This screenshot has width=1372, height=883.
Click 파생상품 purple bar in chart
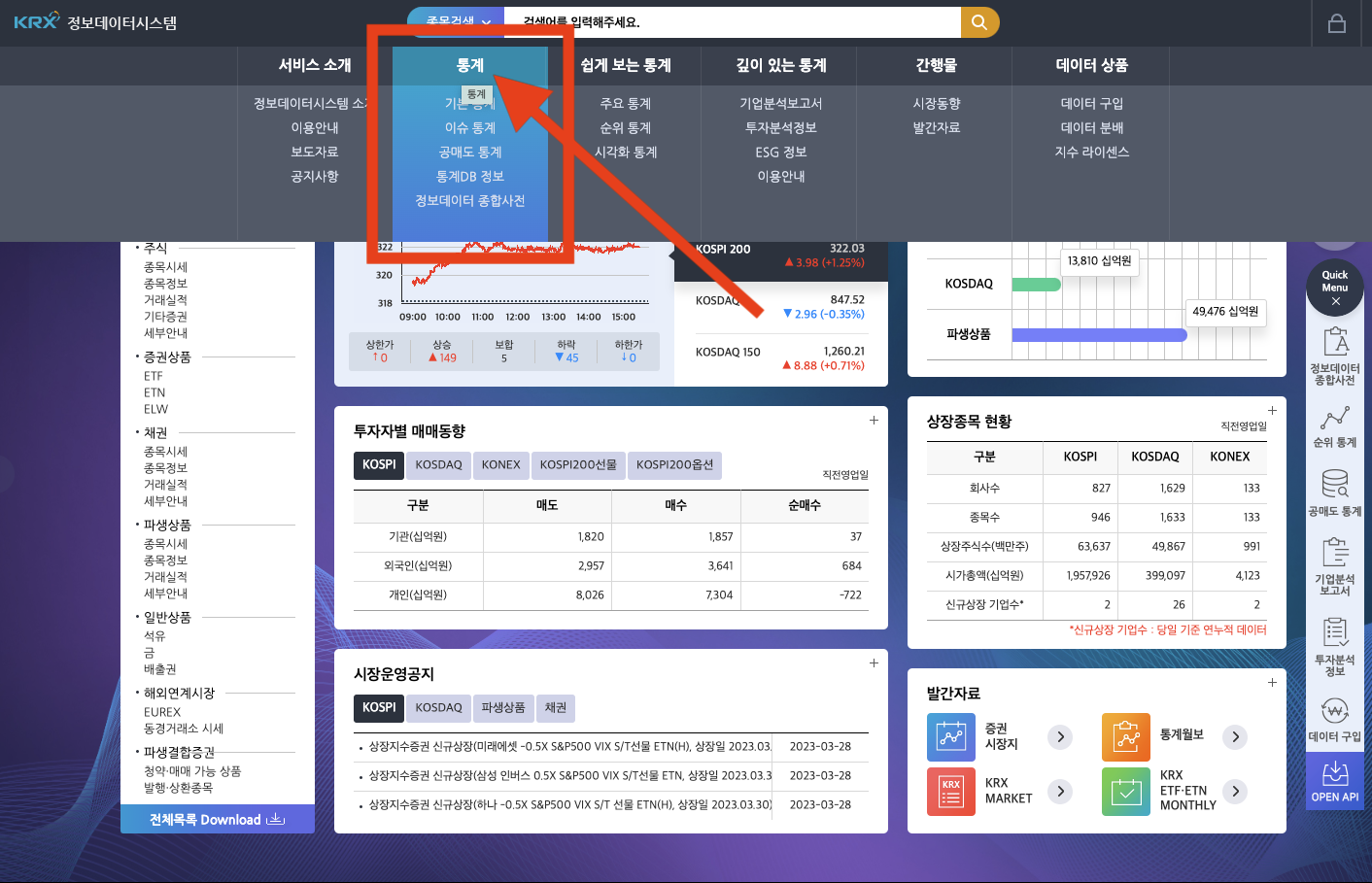[1099, 335]
